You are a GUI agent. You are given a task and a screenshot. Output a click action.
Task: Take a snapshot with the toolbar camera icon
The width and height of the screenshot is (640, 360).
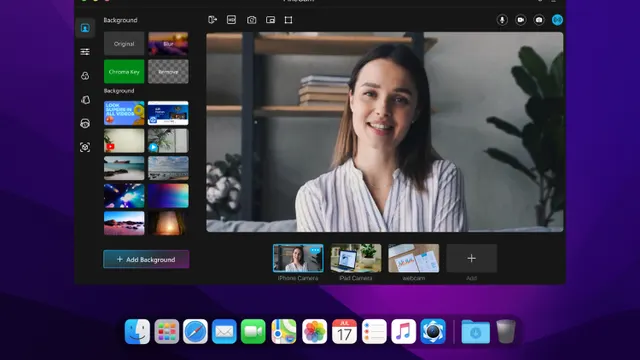pyautogui.click(x=251, y=20)
